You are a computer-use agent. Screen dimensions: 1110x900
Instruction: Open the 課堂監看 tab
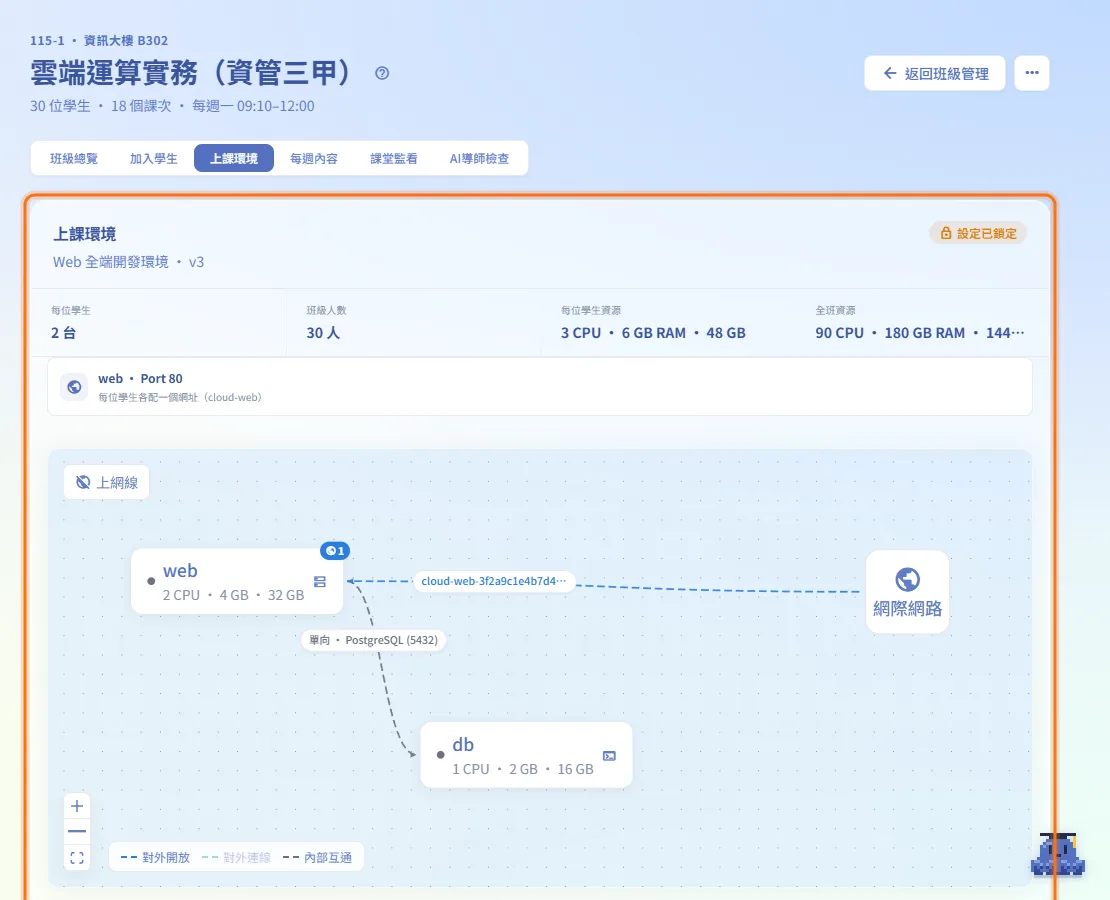point(394,158)
